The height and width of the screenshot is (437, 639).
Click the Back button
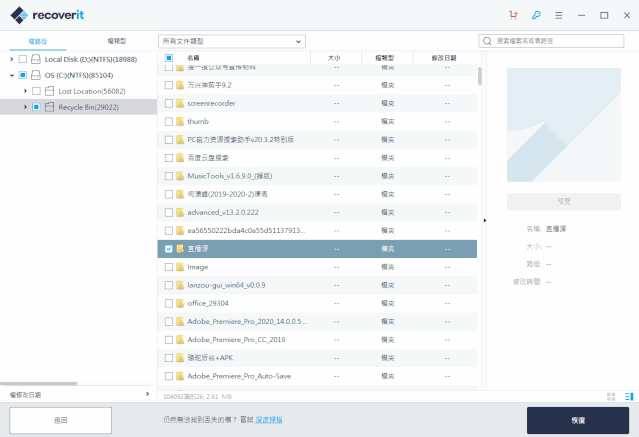pos(61,420)
